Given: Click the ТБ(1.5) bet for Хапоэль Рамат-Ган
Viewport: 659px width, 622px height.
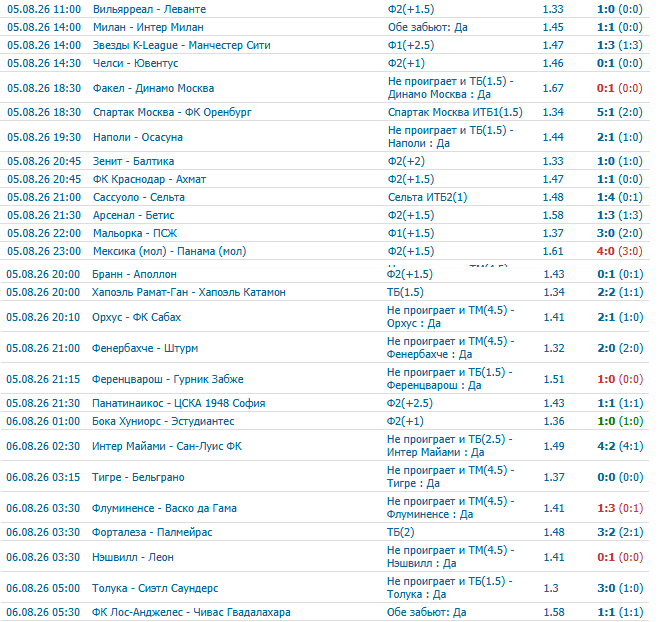Looking at the screenshot, I should point(405,293).
